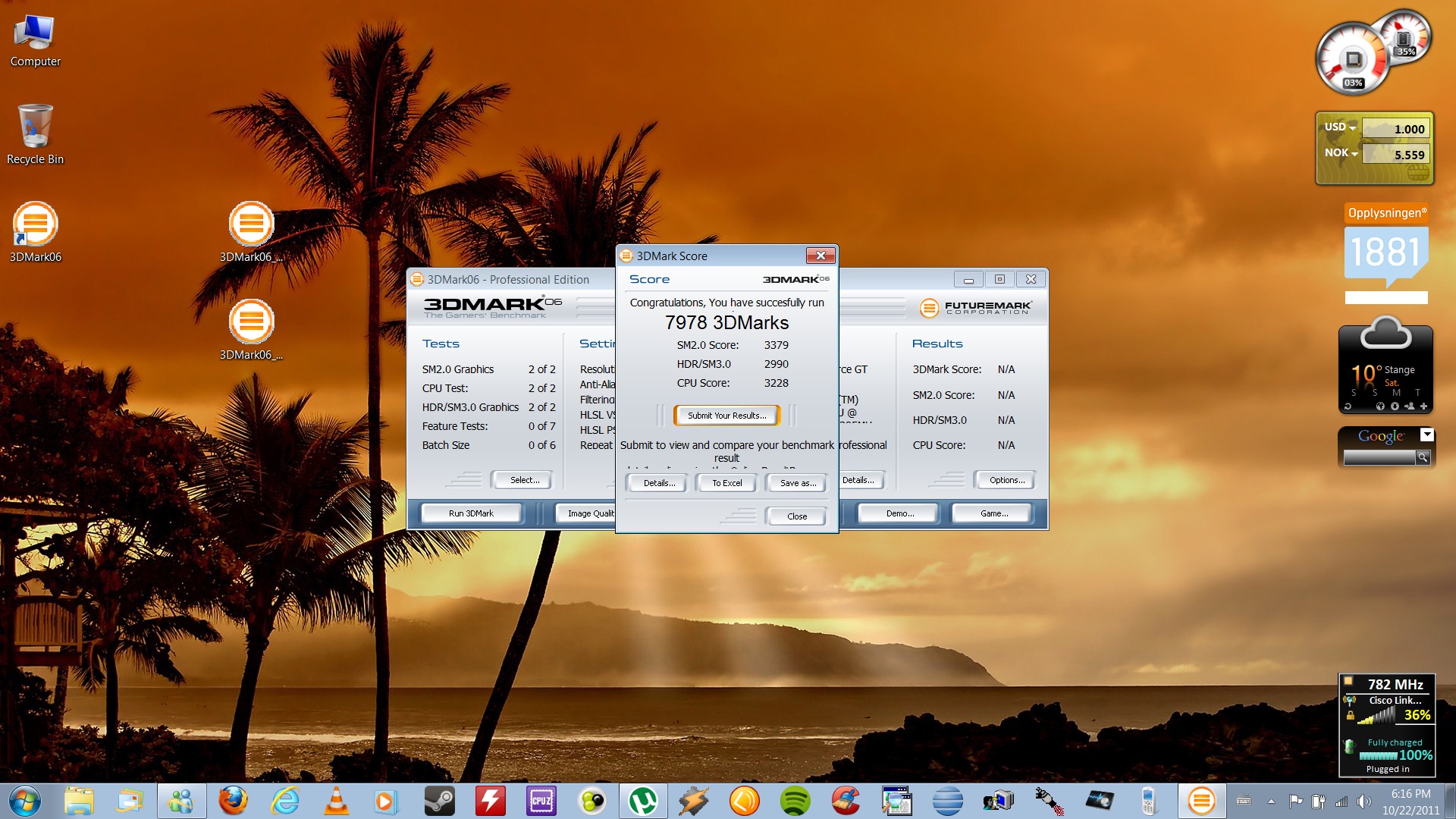This screenshot has width=1456, height=819.
Task: Expand the USD currency dropdown
Action: point(1341,127)
